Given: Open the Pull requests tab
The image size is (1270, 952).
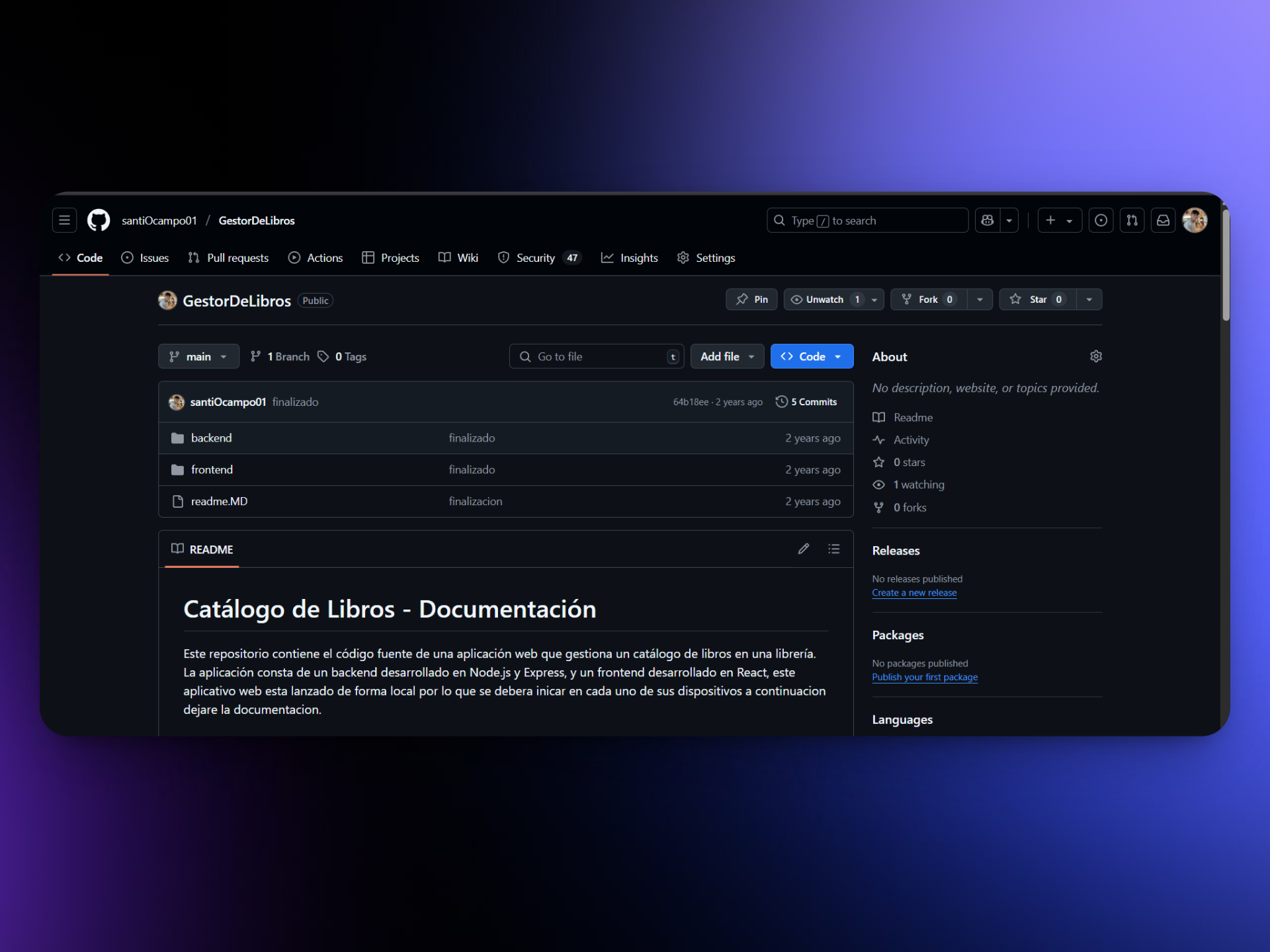Looking at the screenshot, I should click(228, 258).
